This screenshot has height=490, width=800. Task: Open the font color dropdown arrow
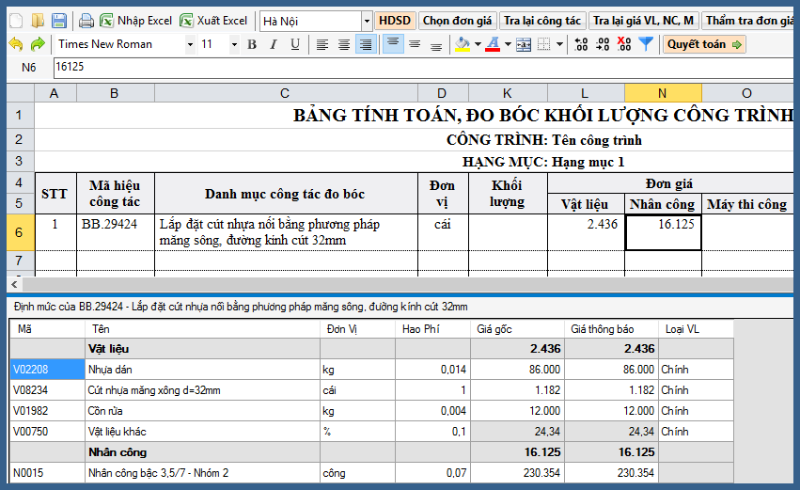tap(508, 44)
